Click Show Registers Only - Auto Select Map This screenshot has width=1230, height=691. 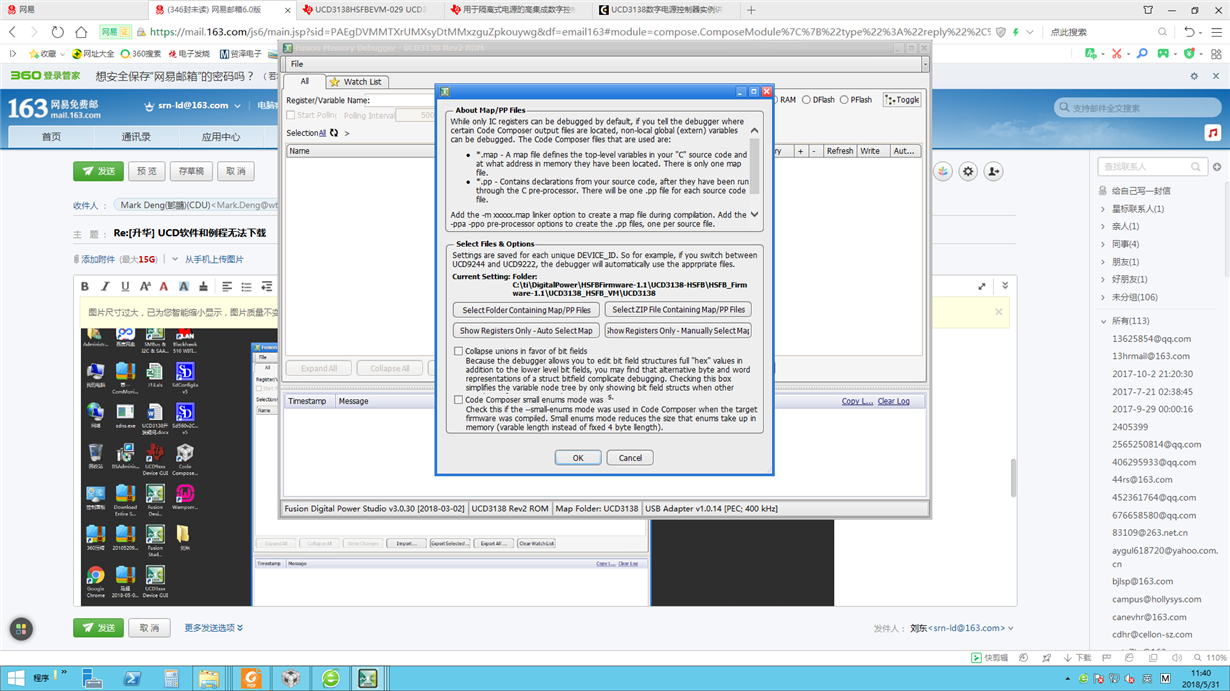pos(526,331)
